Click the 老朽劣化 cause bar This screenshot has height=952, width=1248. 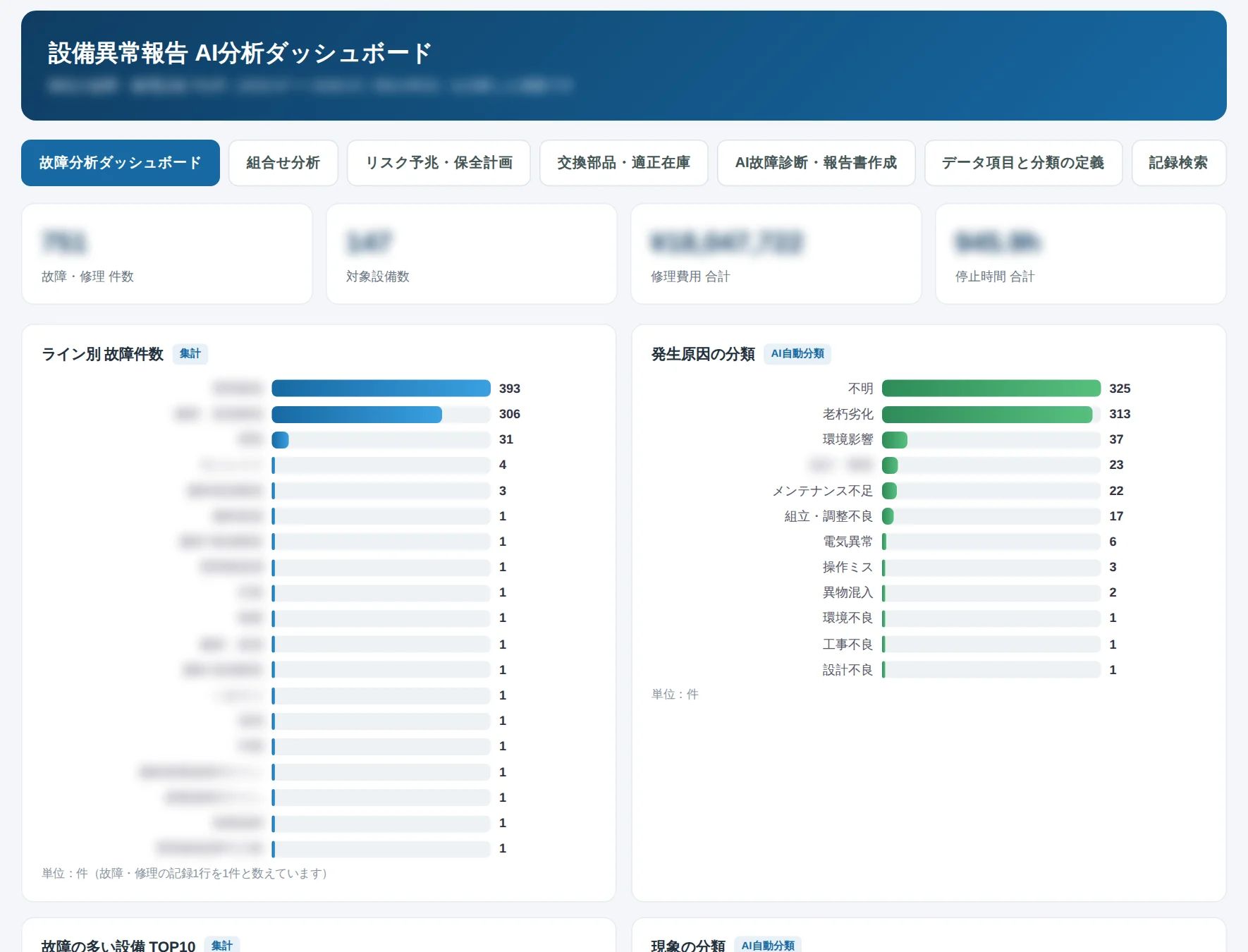click(x=987, y=415)
